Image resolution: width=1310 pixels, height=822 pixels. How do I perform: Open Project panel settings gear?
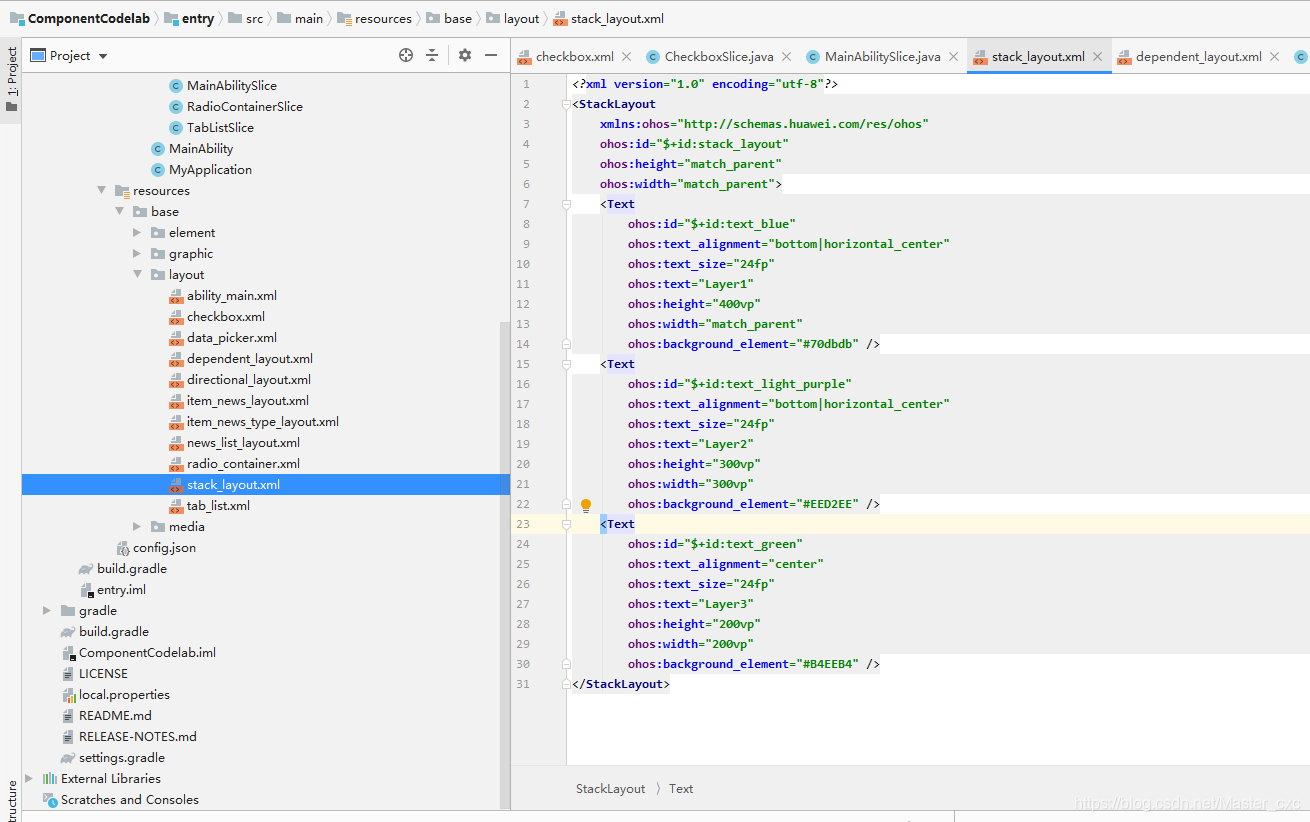(x=465, y=56)
